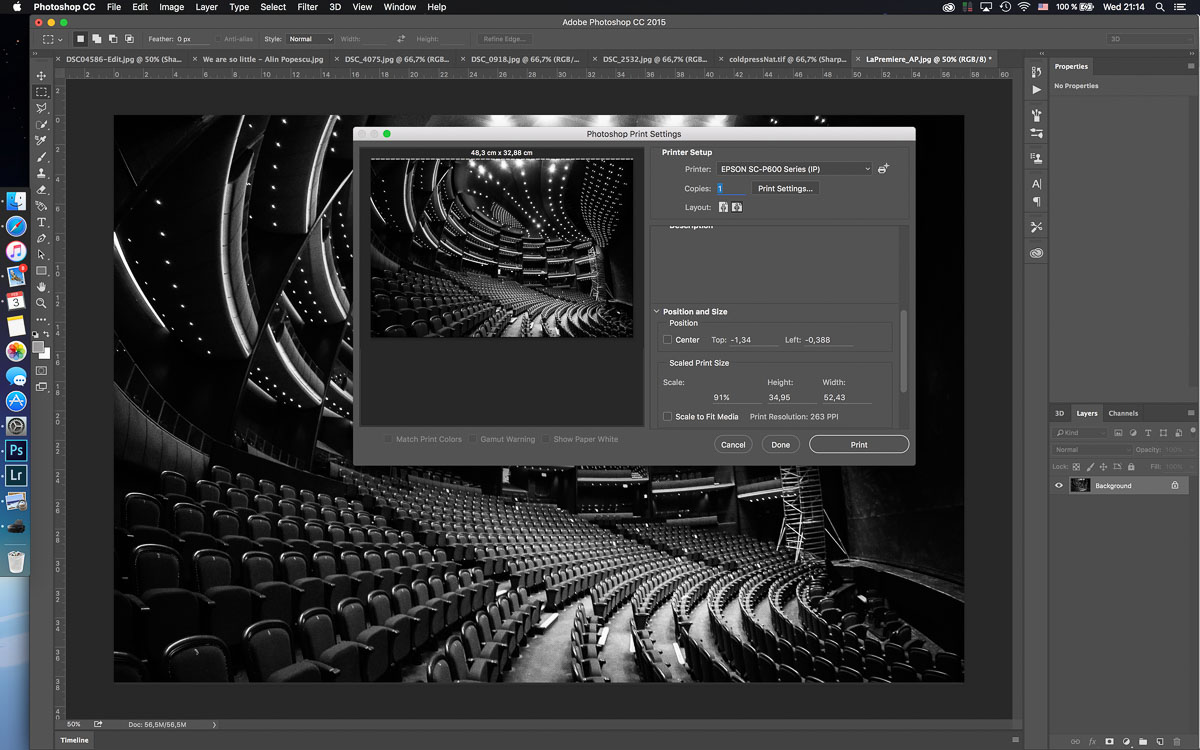
Task: Select the Eraser tool in toolbar
Action: [x=41, y=189]
